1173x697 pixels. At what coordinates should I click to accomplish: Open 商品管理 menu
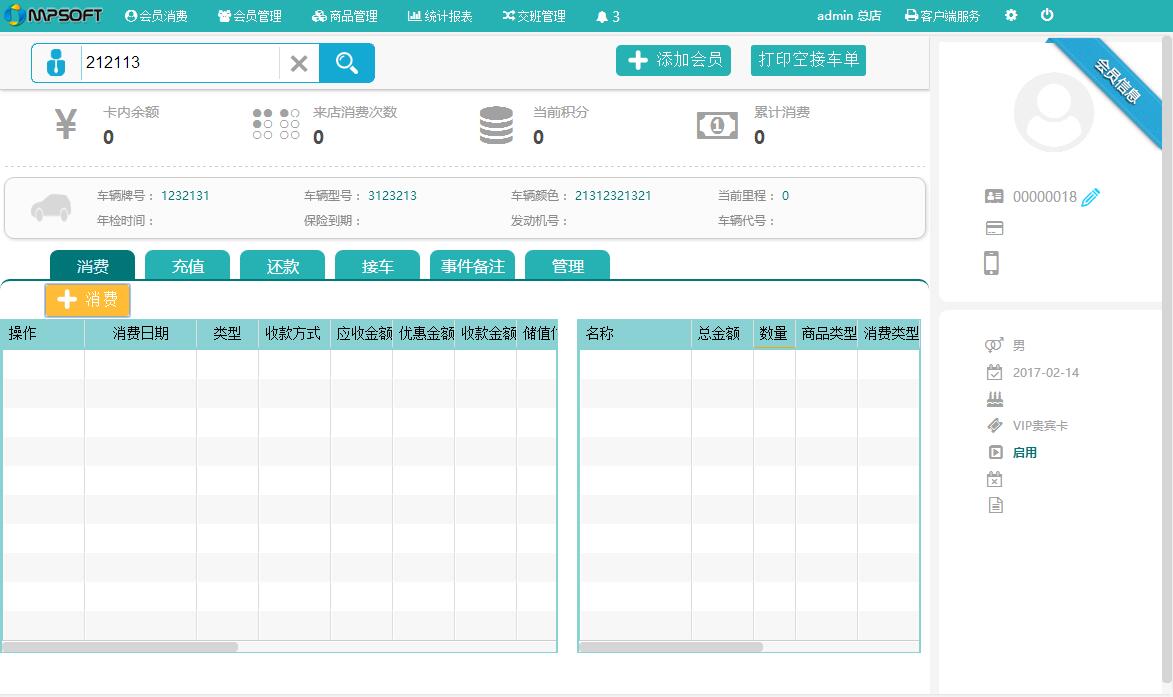click(x=344, y=16)
